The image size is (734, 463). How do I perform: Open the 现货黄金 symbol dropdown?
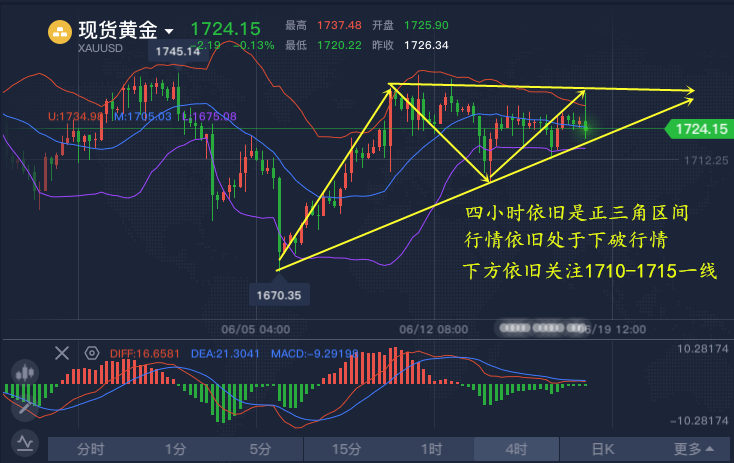point(169,32)
